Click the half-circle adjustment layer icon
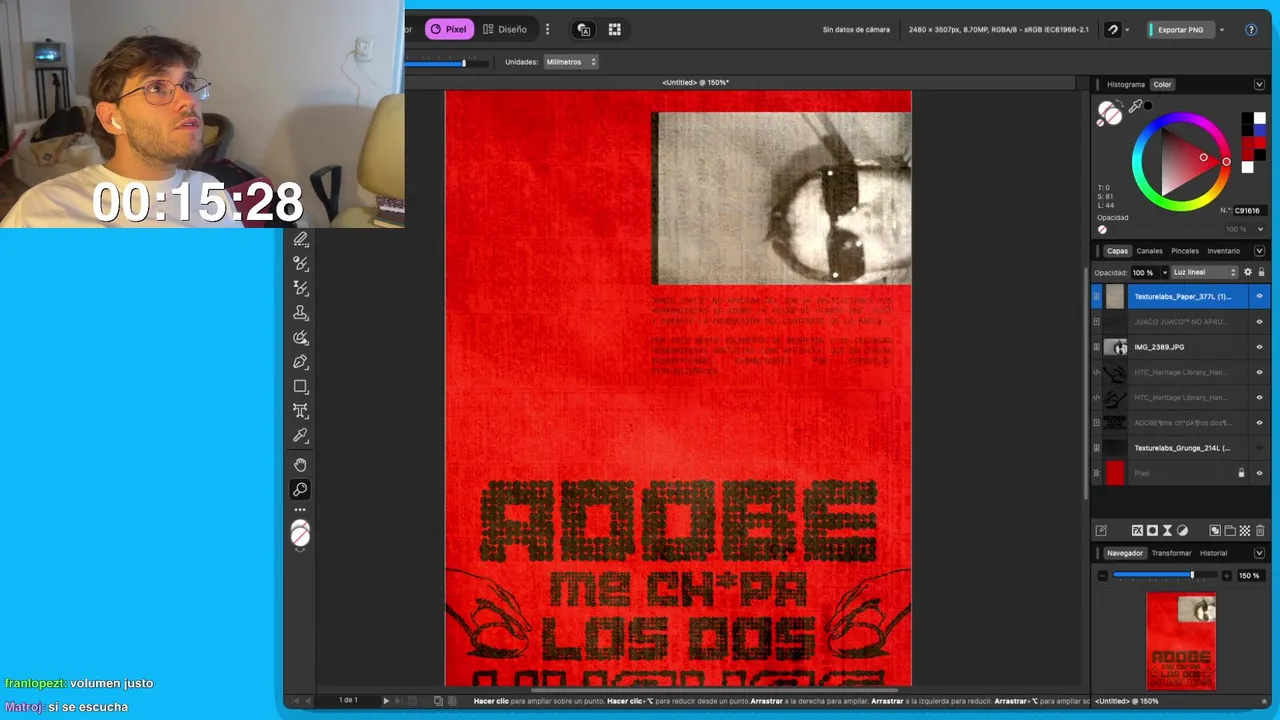Viewport: 1280px width, 720px height. click(1182, 531)
